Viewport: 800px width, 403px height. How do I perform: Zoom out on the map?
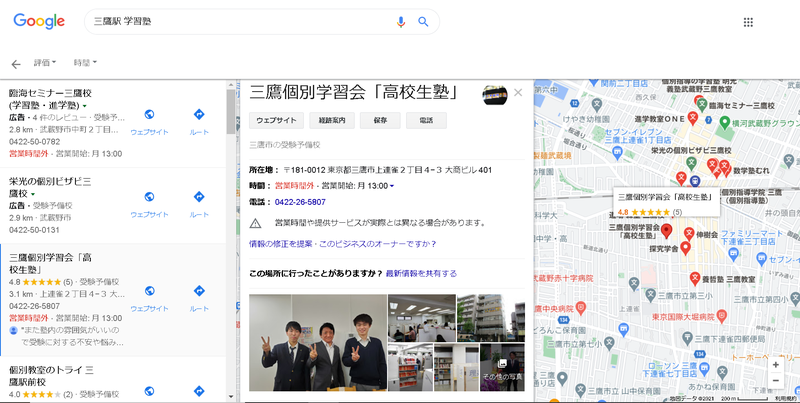tap(776, 381)
